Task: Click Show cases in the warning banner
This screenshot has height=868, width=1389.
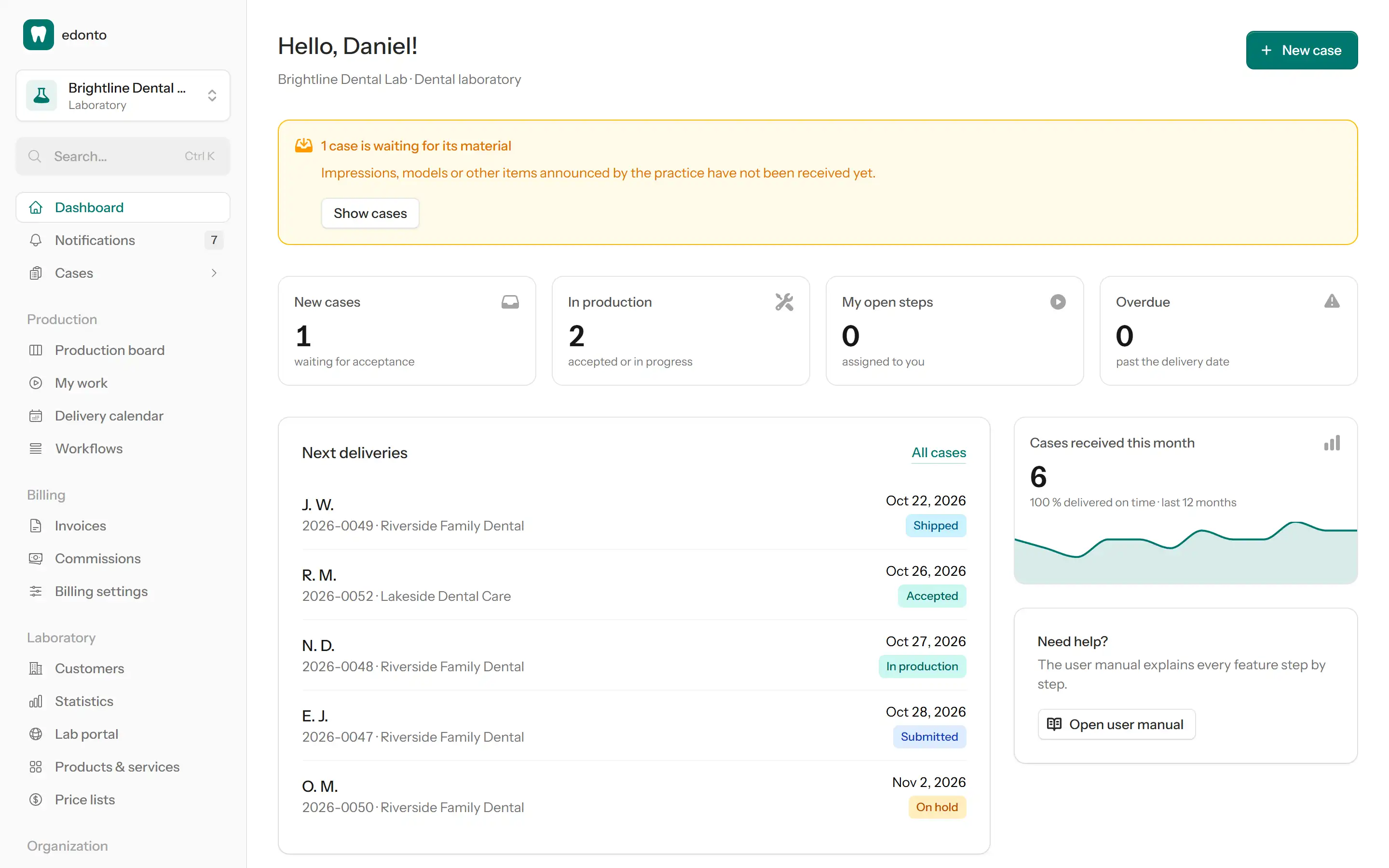Action: click(370, 213)
